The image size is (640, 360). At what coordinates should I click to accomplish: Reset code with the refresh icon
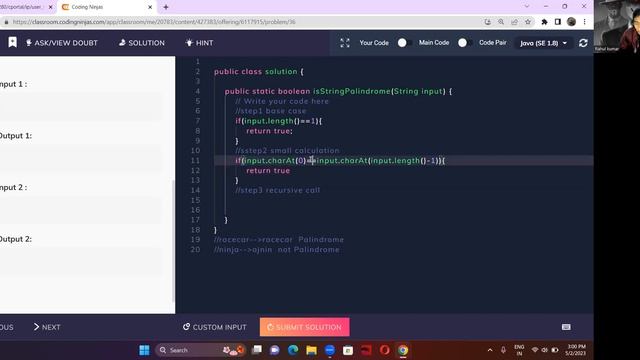[x=583, y=43]
